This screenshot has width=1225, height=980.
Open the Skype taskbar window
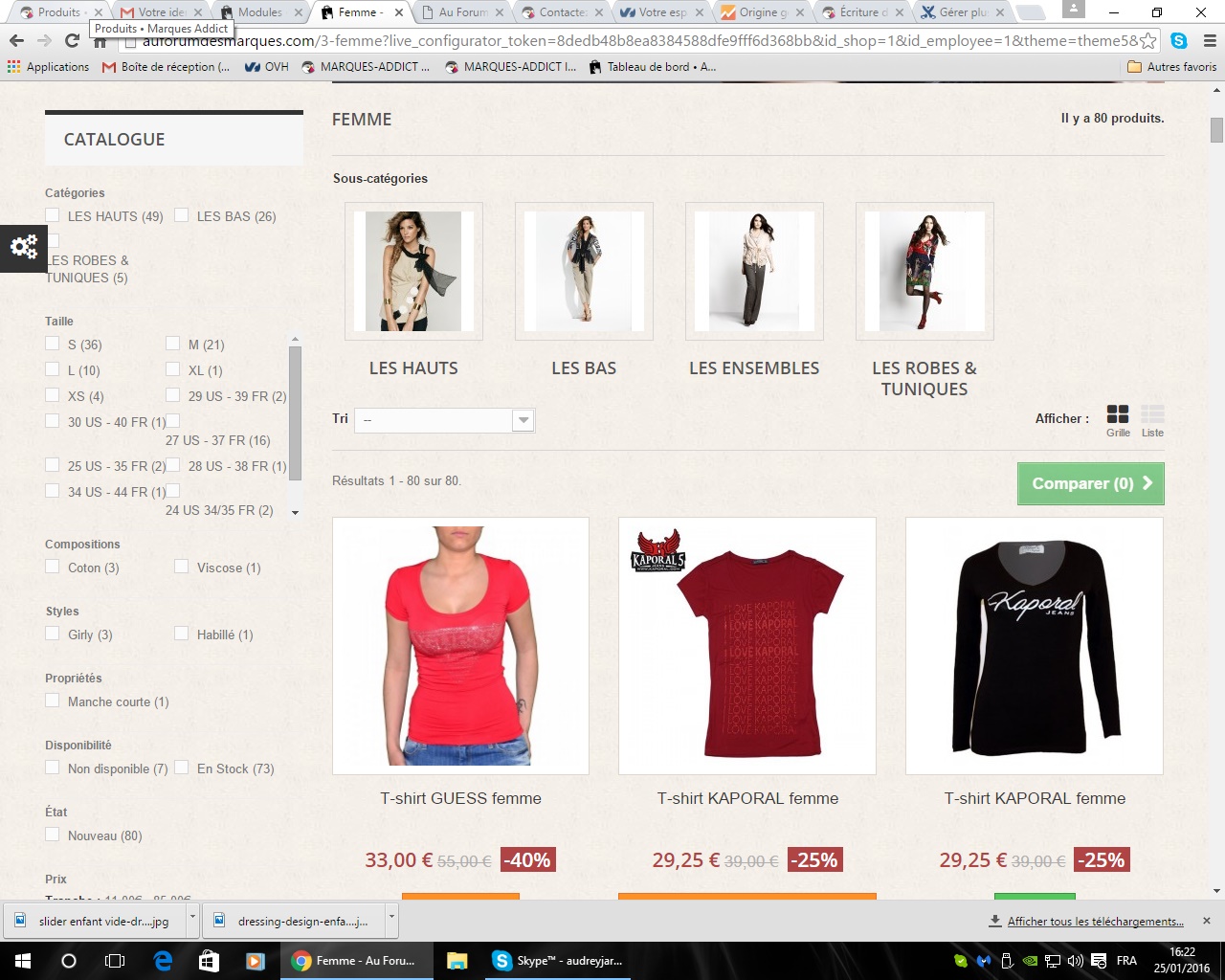coord(557,961)
